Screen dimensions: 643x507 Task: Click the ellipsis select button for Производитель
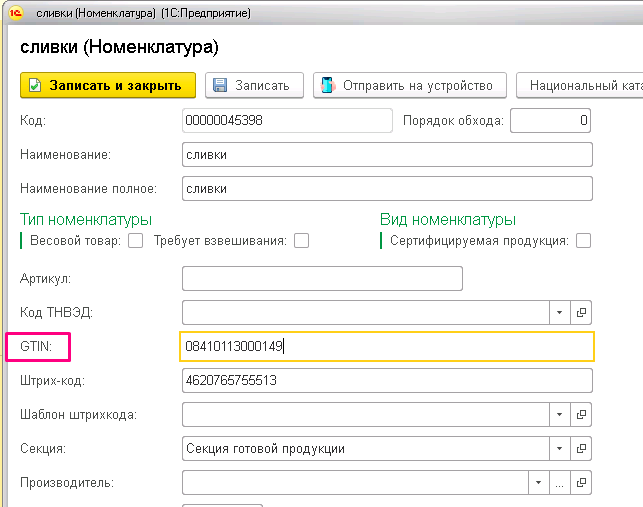click(560, 482)
